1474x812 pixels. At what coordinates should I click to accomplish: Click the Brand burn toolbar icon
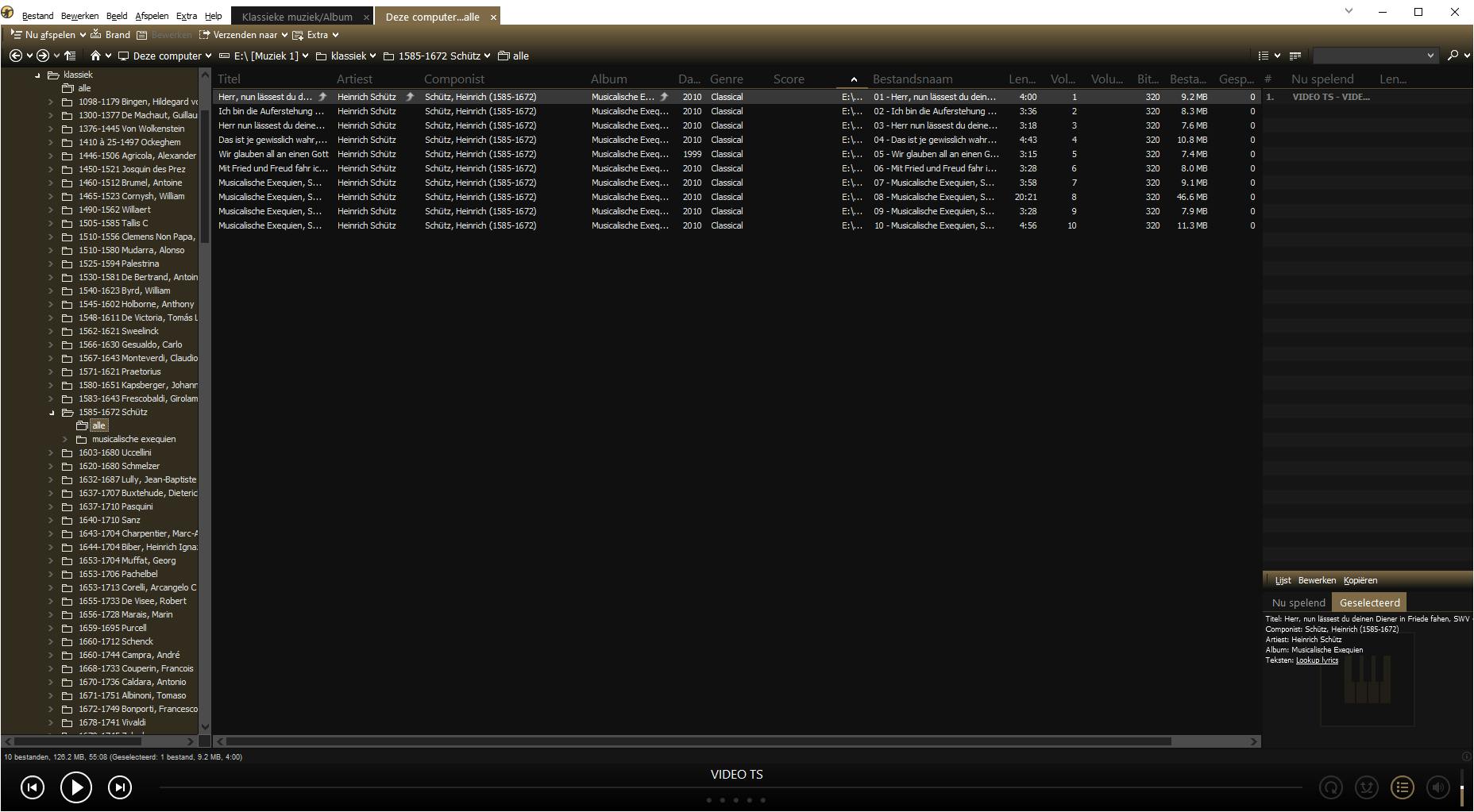(x=96, y=35)
